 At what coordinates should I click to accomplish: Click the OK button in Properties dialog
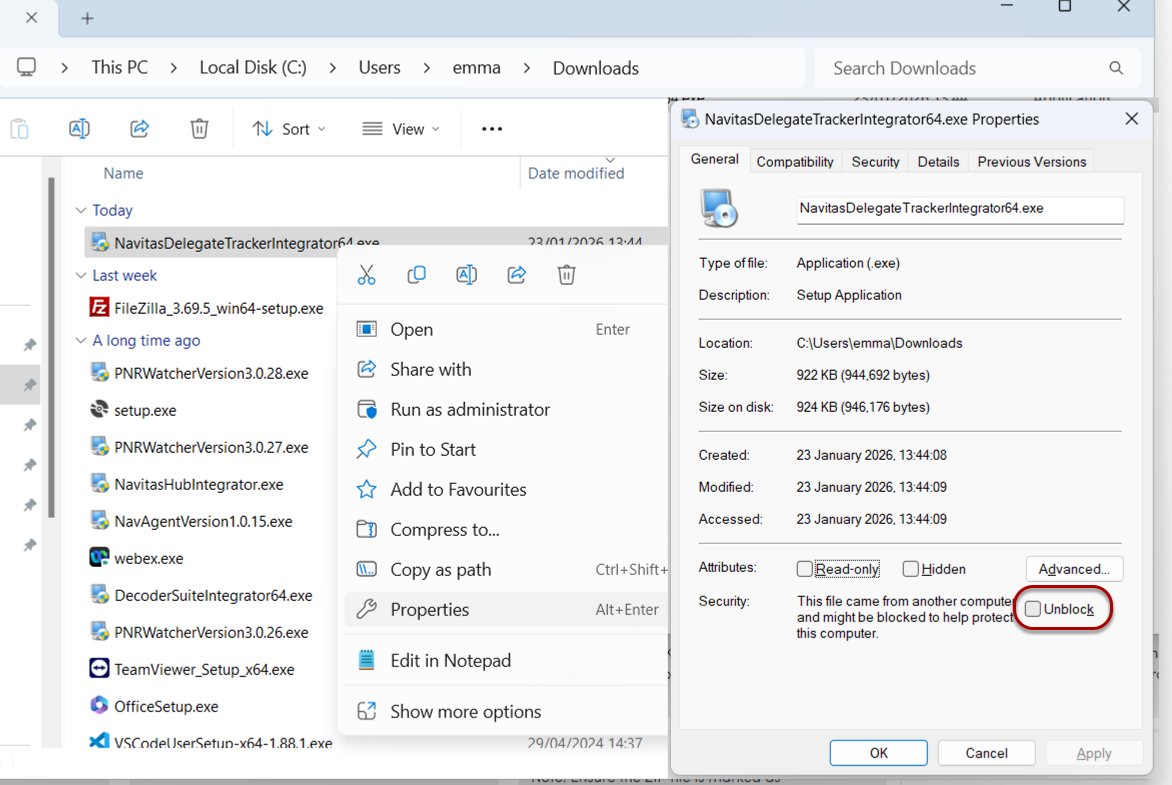pos(878,753)
